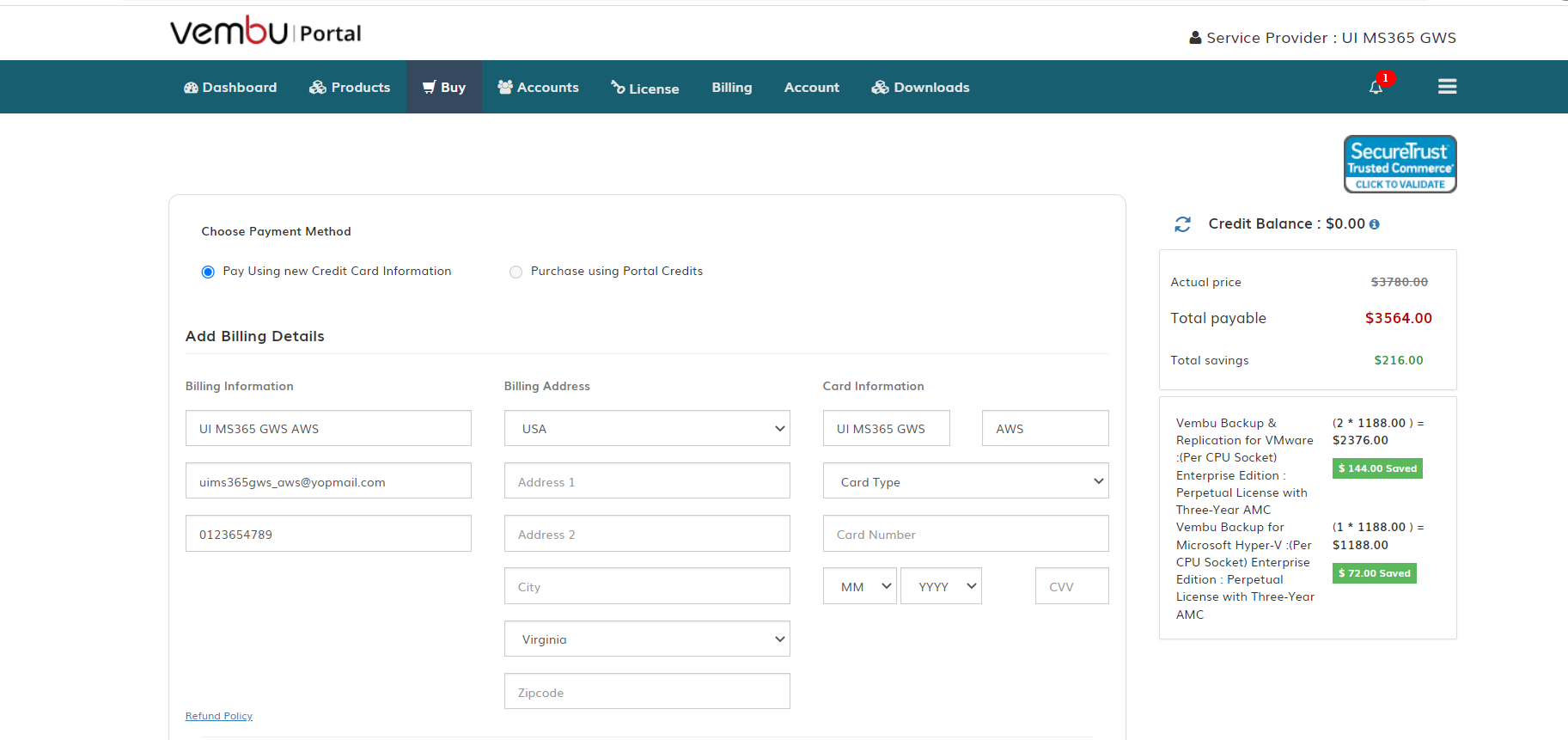The height and width of the screenshot is (740, 1568).
Task: Click the City field
Action: (x=647, y=586)
